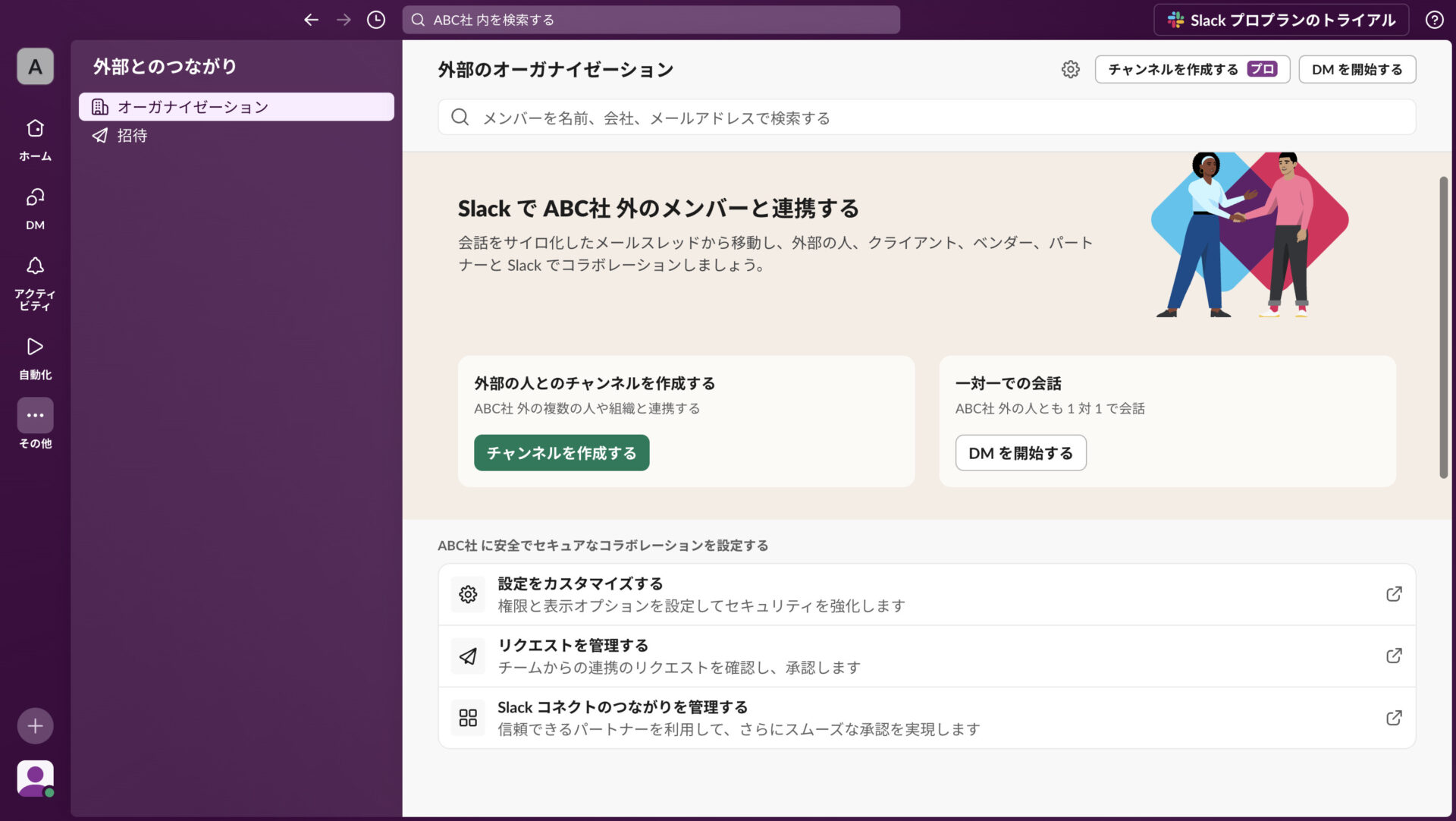The width and height of the screenshot is (1456, 821).
Task: Click the green チャンネルを作成する button
Action: pos(561,452)
